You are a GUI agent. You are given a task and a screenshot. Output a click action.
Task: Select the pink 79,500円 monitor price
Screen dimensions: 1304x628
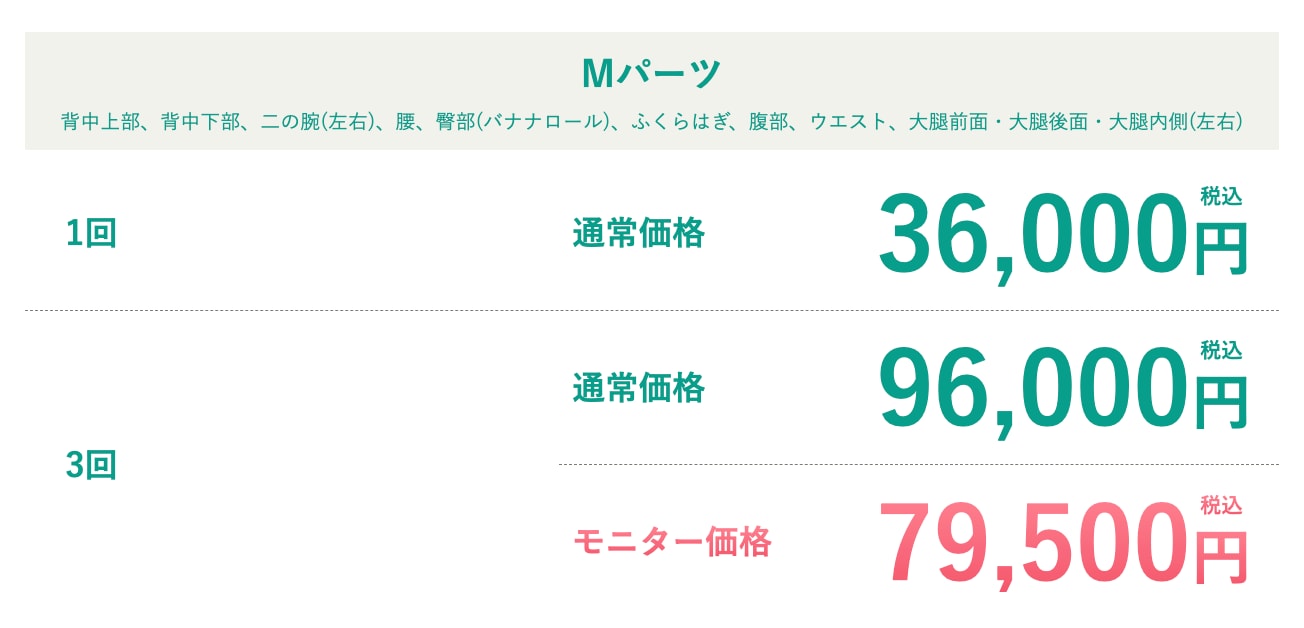pyautogui.click(x=1060, y=545)
